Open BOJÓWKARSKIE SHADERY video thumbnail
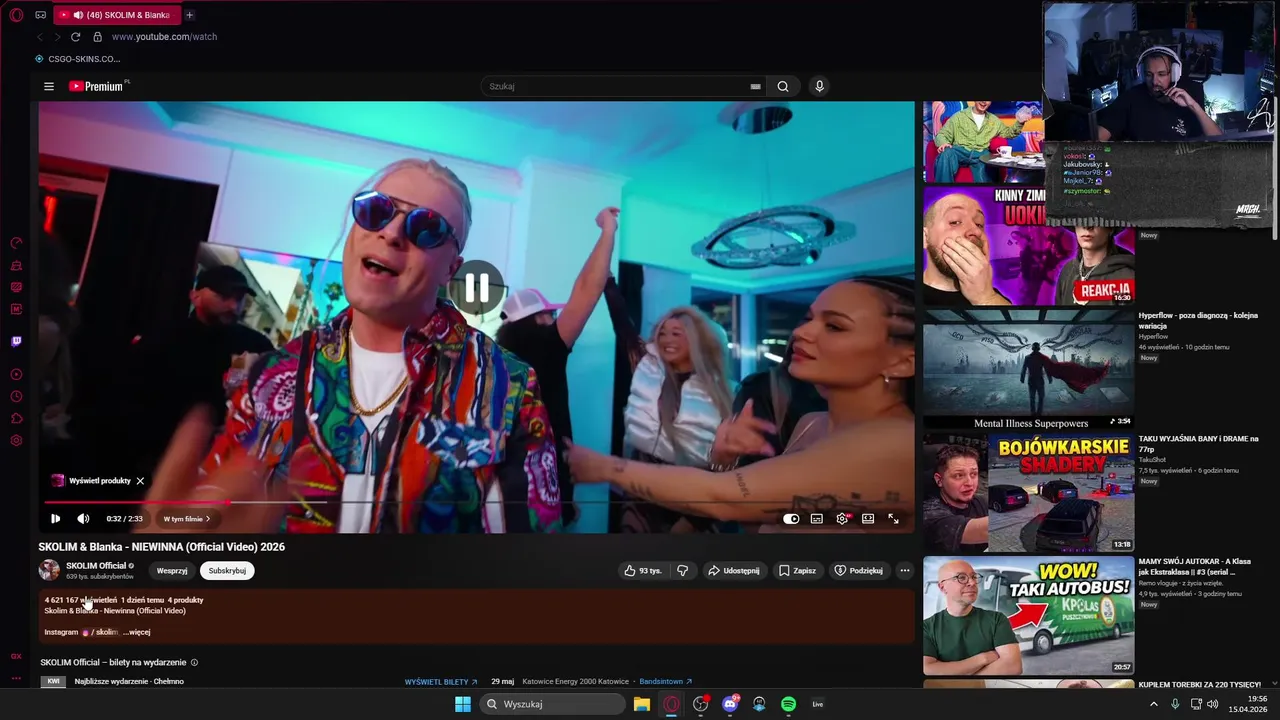The width and height of the screenshot is (1280, 720). tap(1028, 492)
